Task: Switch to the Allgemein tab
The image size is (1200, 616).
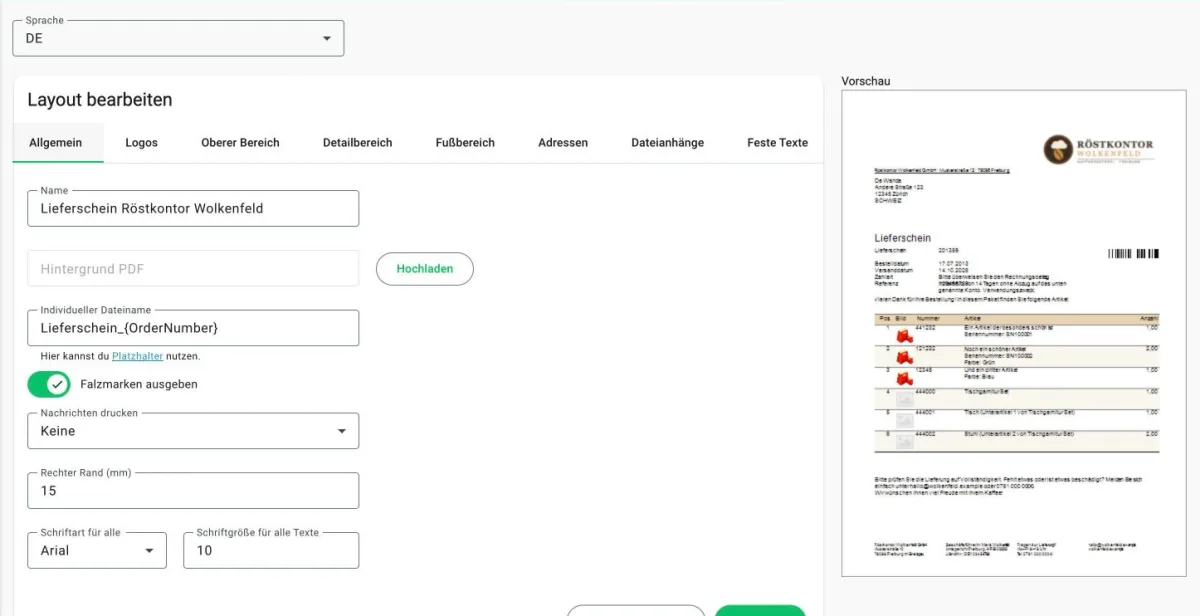Action: pos(56,142)
